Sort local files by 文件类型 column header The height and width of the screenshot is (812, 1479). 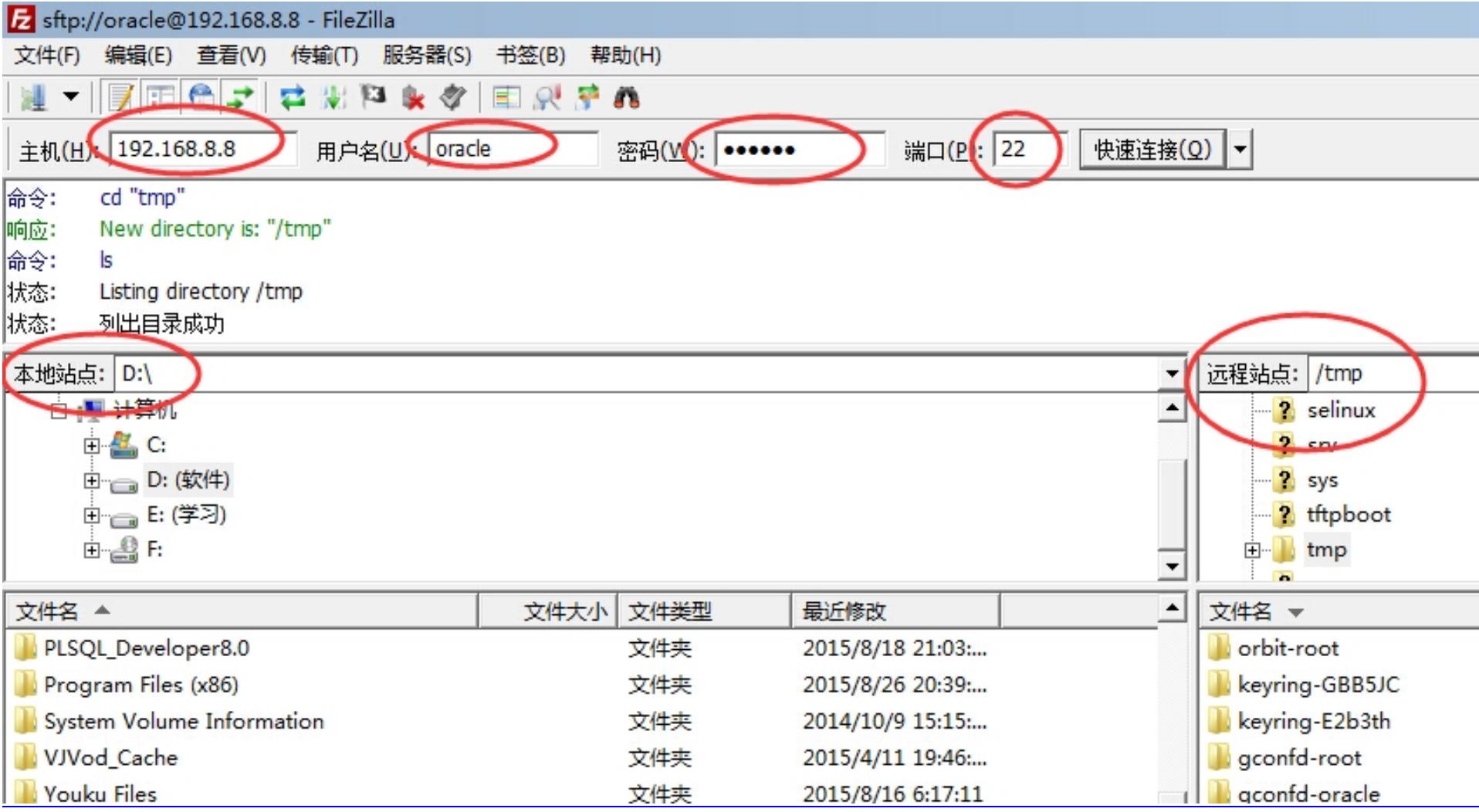click(x=706, y=611)
